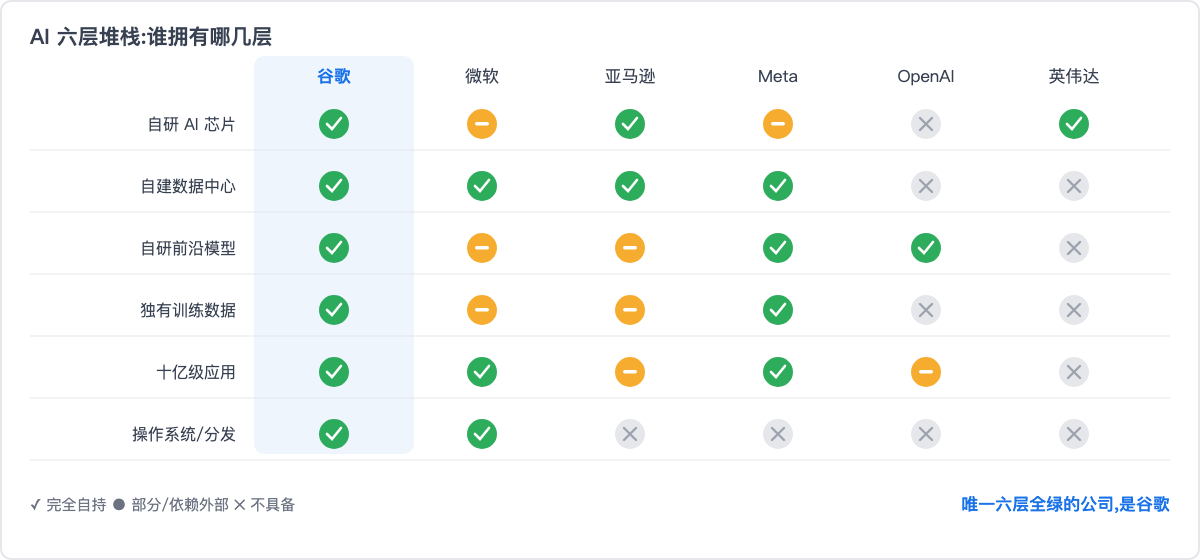Click orange partial icon for OpenAI 十亿级应用

[926, 372]
